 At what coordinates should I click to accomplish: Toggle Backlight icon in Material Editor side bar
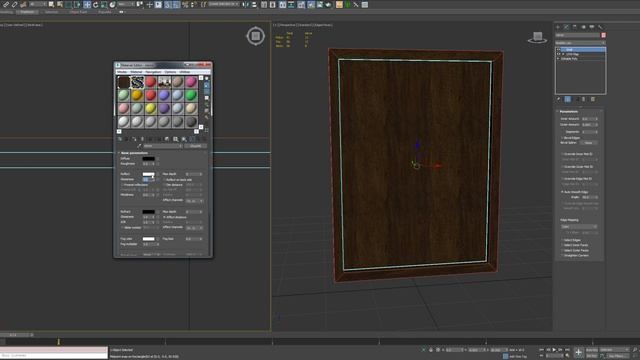point(207,85)
